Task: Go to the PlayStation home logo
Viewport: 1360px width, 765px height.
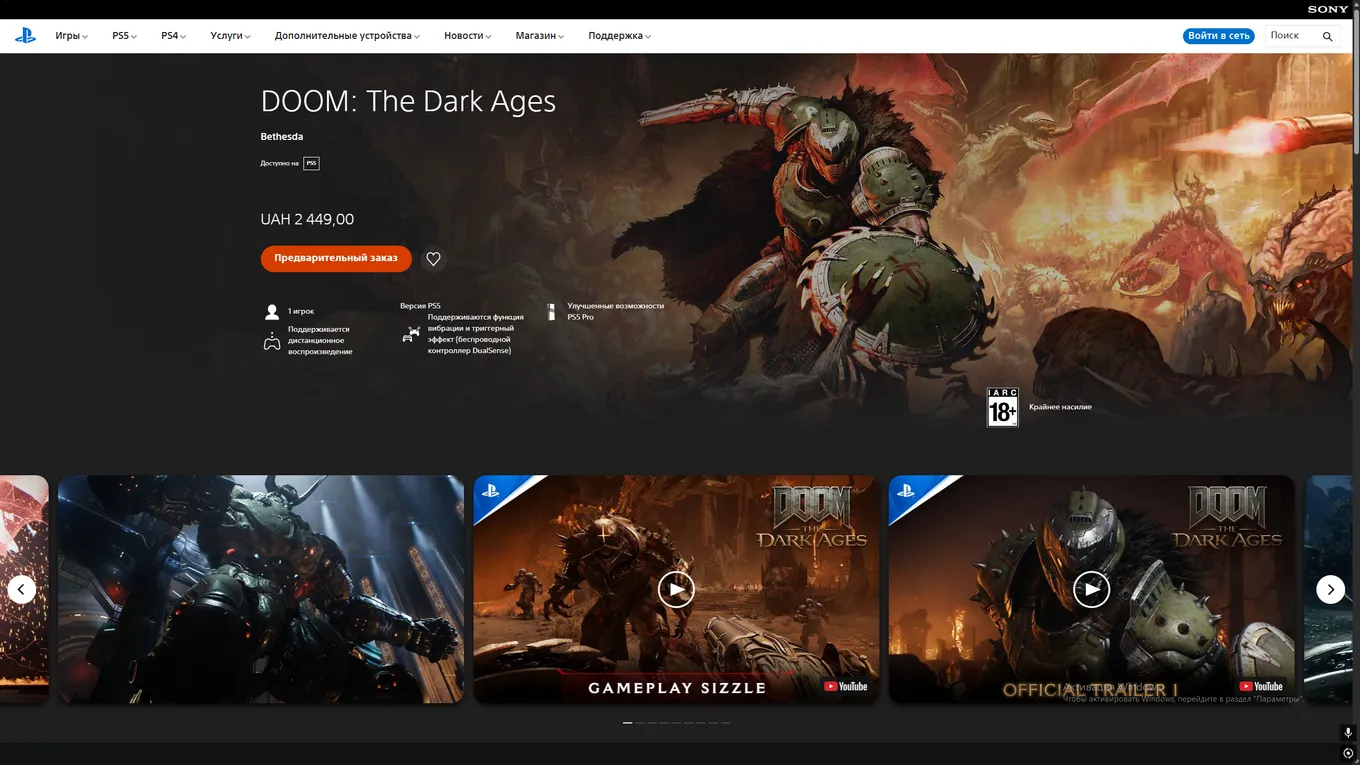Action: point(25,36)
